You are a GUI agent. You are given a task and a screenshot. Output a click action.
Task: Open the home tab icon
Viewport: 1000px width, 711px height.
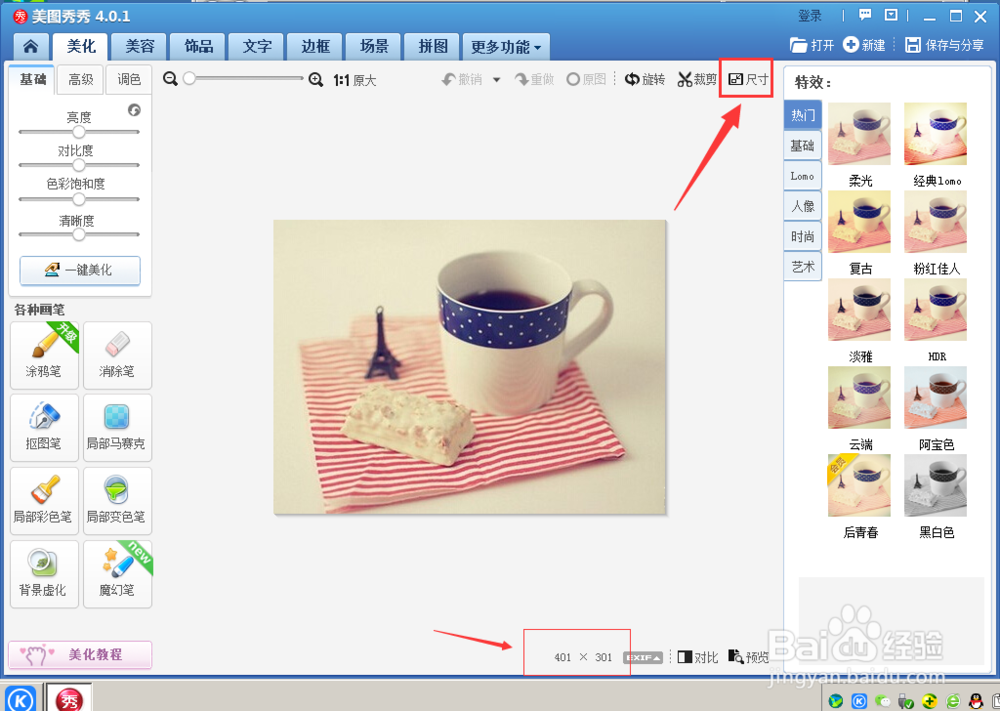pyautogui.click(x=31, y=47)
